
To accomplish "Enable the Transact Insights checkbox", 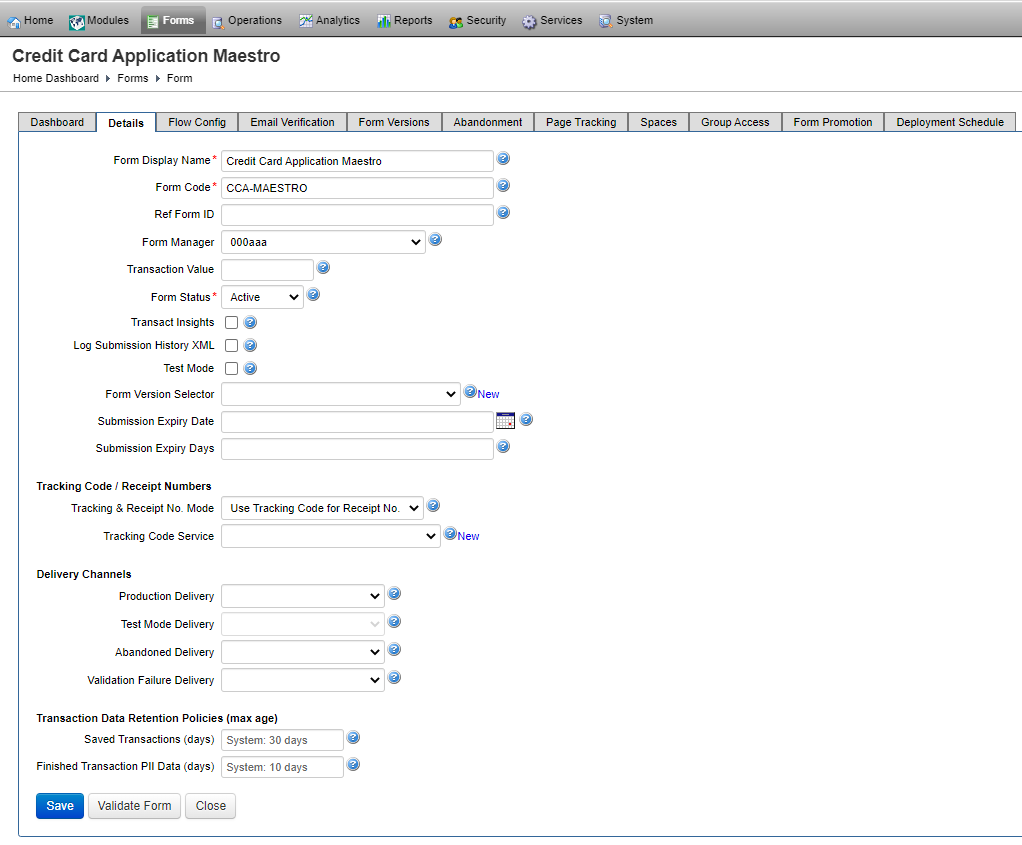I will pyautogui.click(x=230, y=322).
